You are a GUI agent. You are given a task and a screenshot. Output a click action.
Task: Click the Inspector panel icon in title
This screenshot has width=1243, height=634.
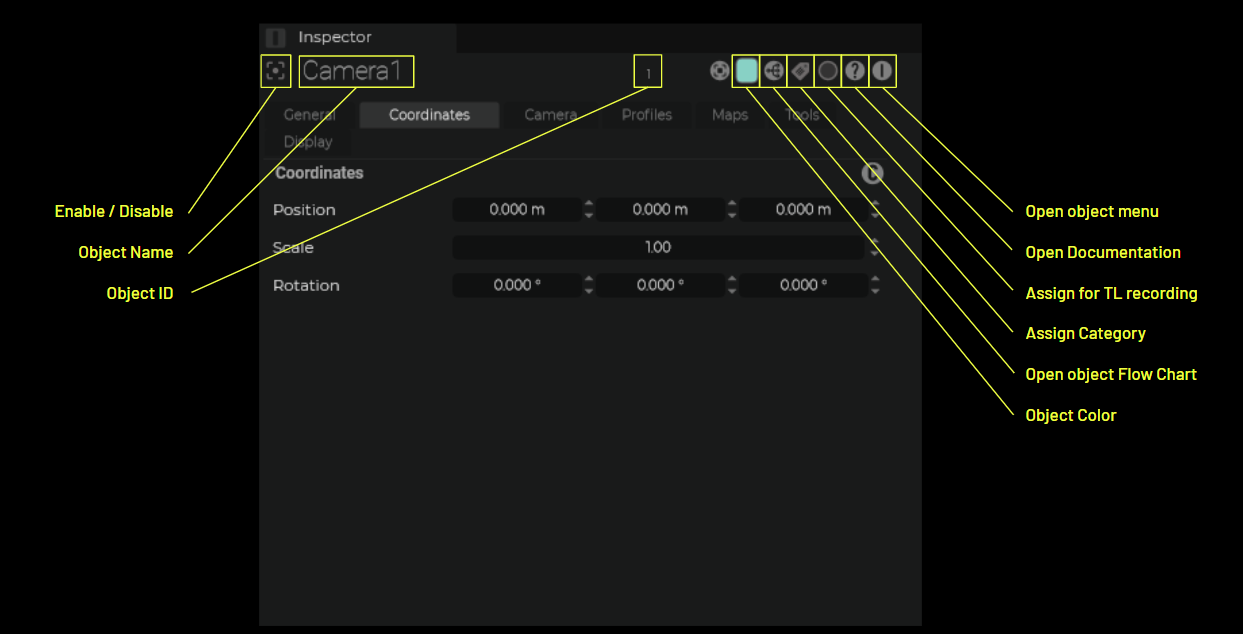(x=276, y=38)
